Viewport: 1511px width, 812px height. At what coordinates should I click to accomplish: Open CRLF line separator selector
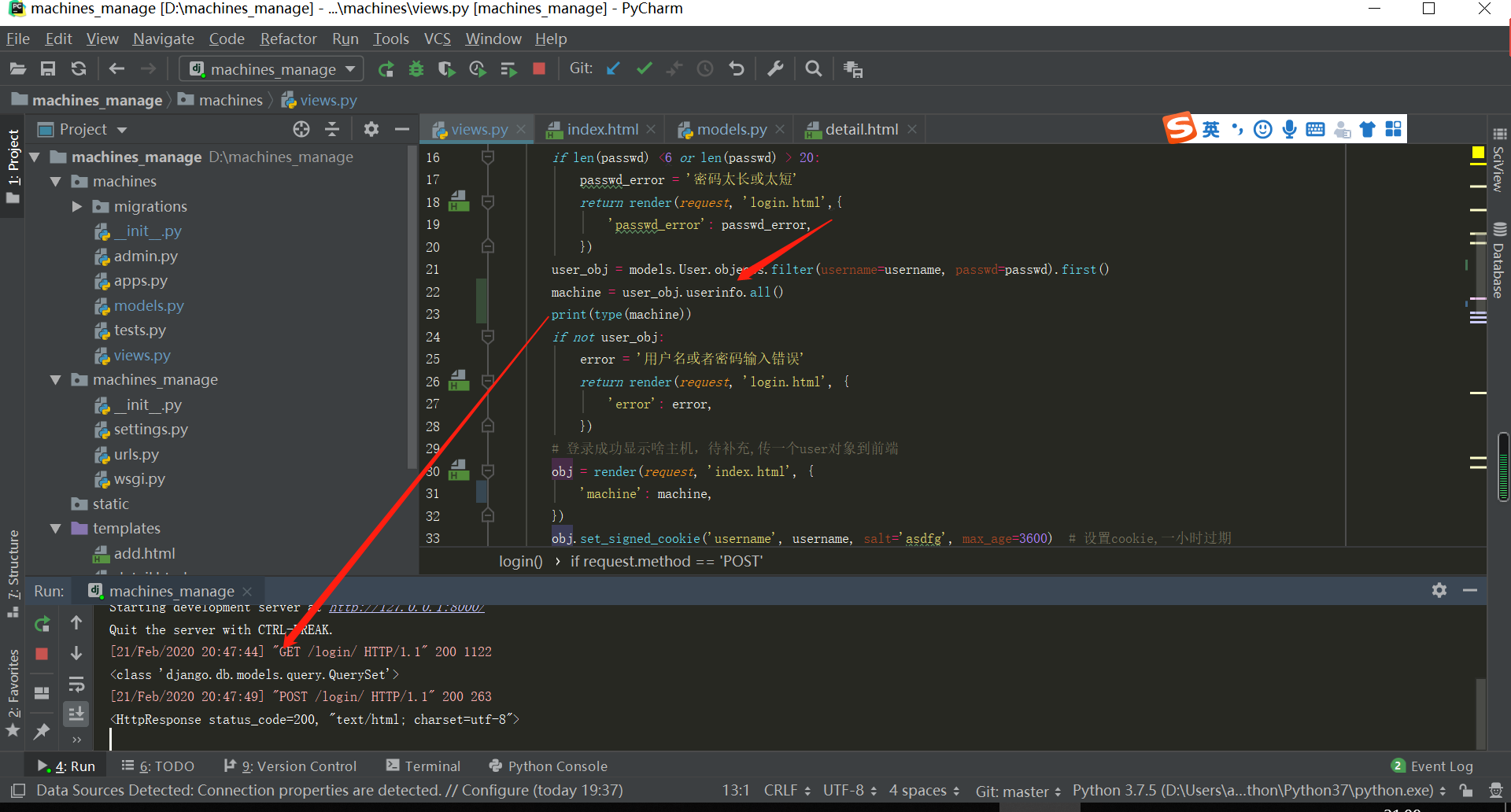[787, 790]
